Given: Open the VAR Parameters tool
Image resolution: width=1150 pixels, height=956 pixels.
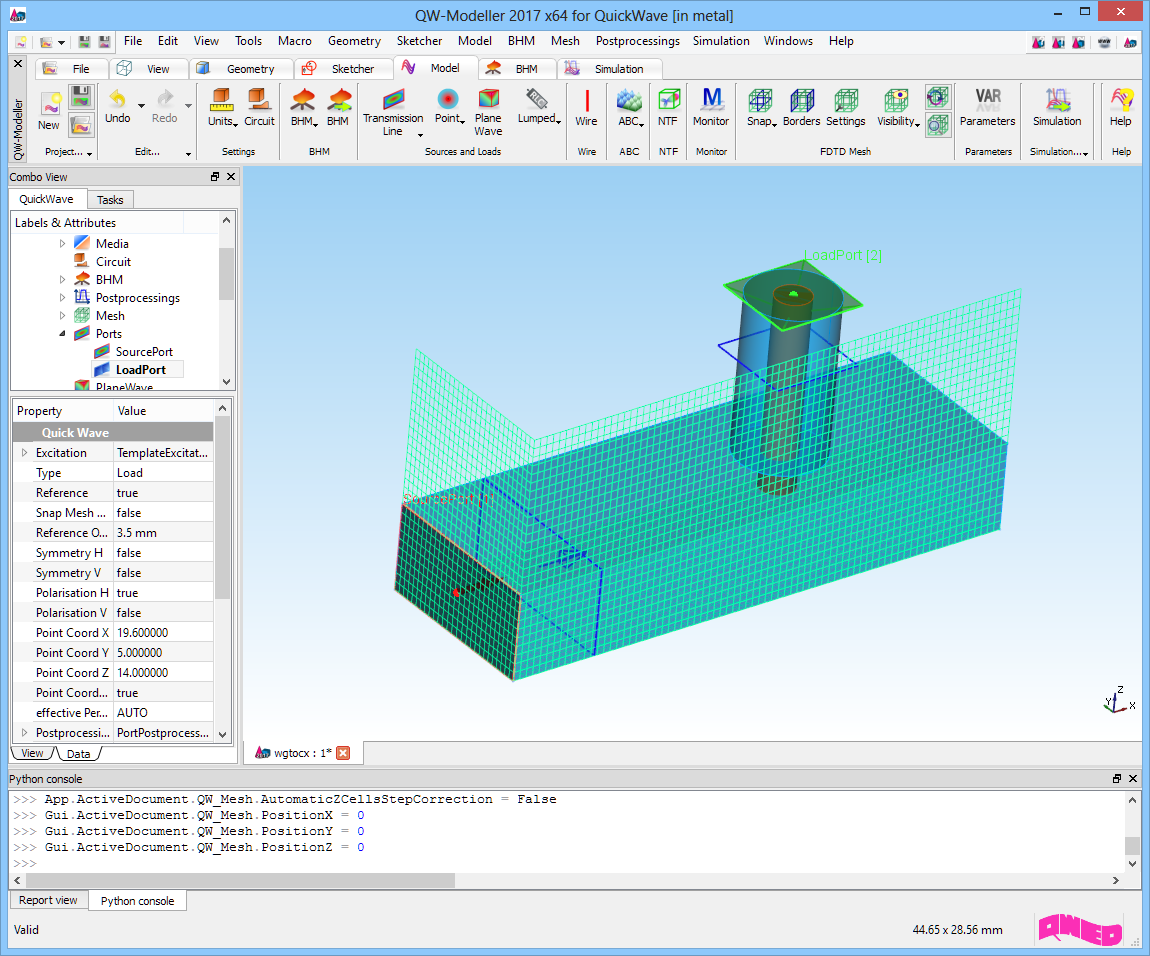Looking at the screenshot, I should click(987, 107).
